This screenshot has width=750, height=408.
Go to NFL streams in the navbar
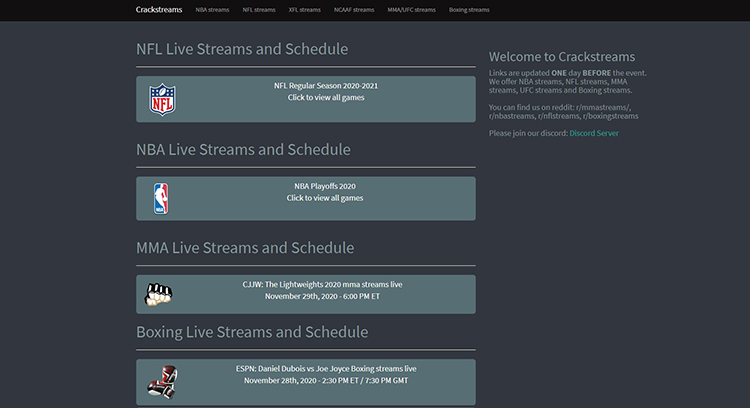click(x=259, y=10)
